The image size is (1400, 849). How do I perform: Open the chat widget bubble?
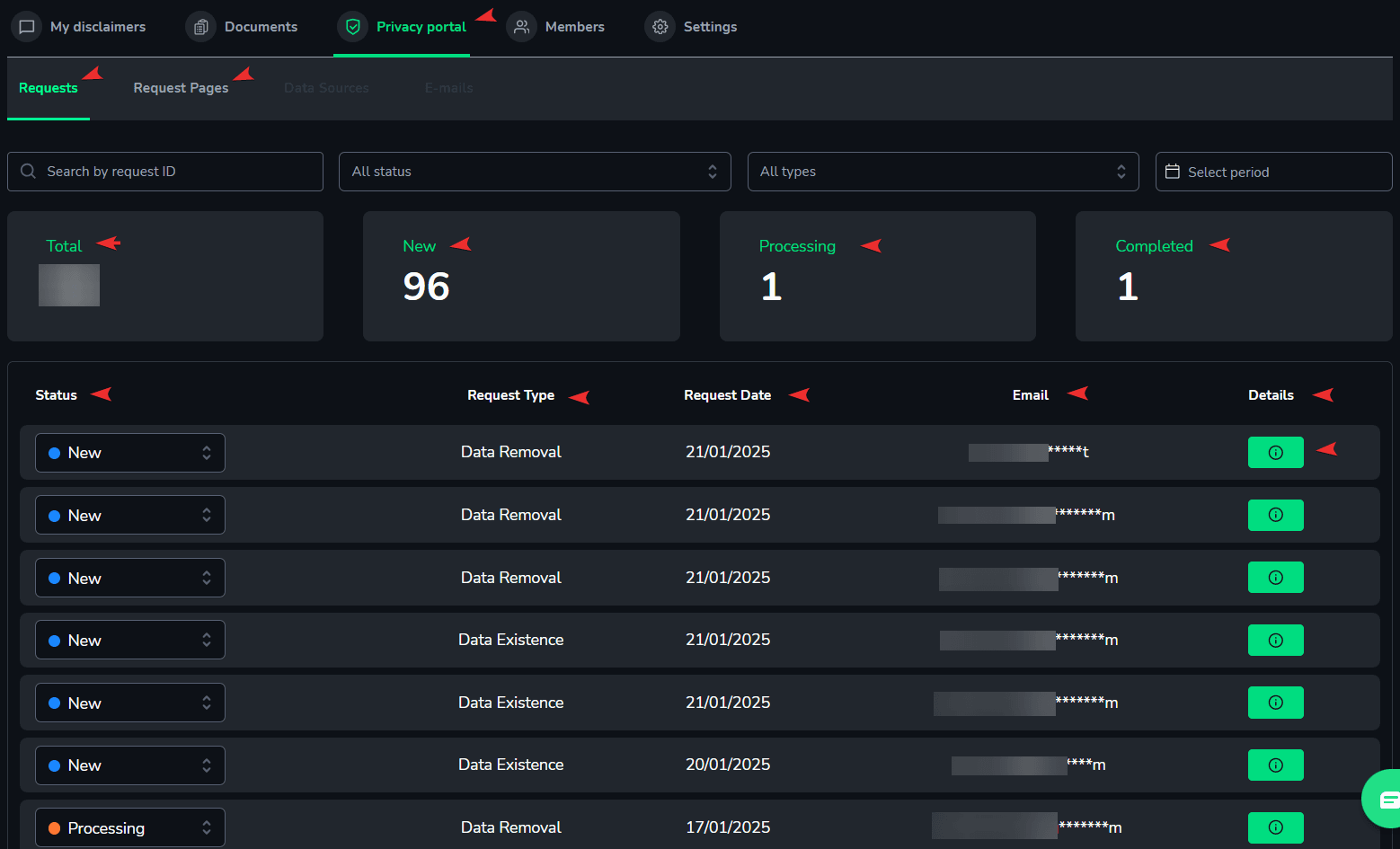click(x=1383, y=799)
